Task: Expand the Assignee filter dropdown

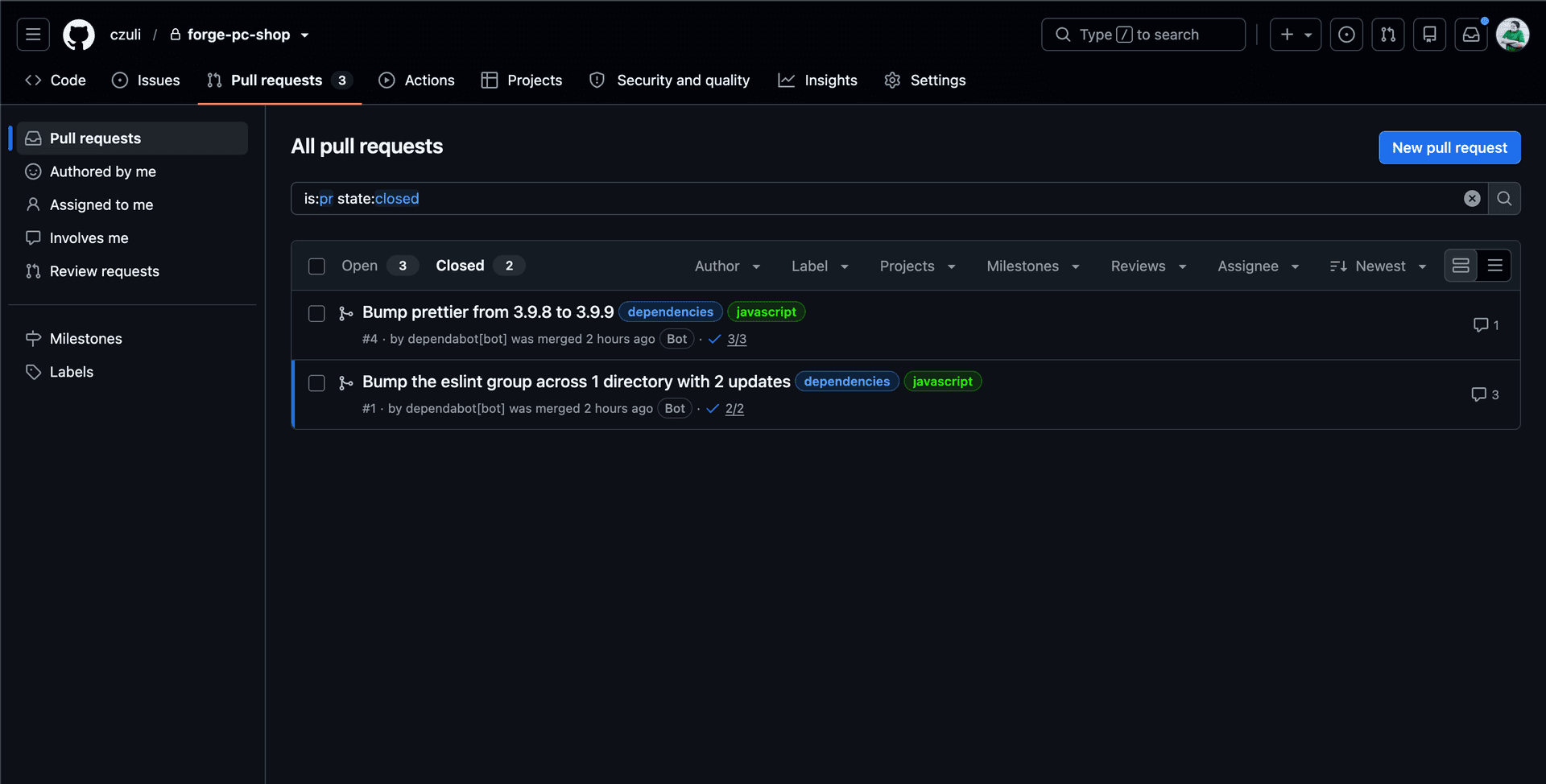Action: click(1258, 266)
